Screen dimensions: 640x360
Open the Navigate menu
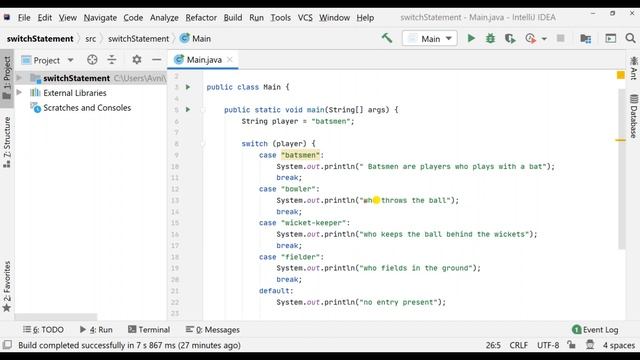100,18
